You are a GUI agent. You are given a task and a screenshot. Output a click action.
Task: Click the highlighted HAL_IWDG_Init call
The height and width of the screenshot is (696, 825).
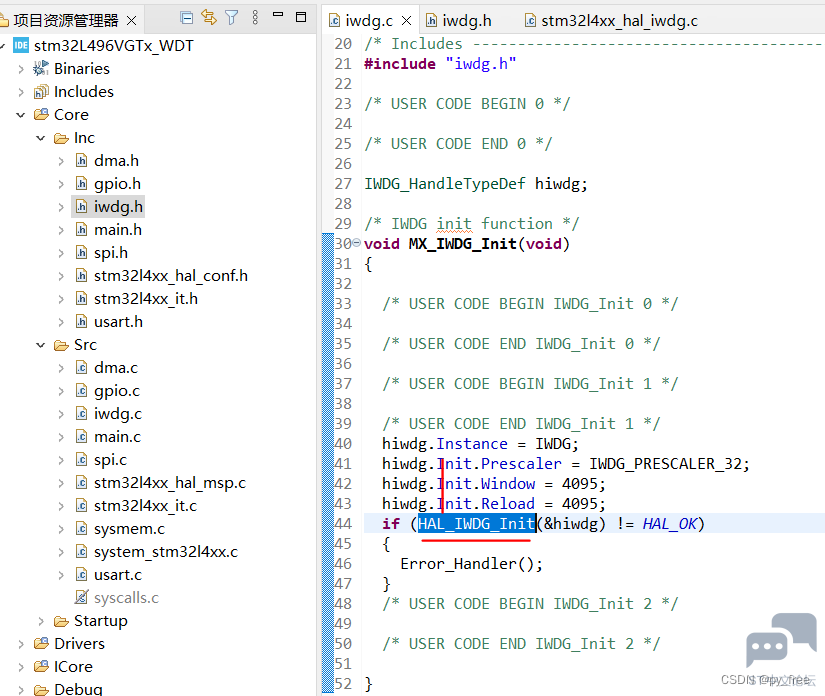477,523
